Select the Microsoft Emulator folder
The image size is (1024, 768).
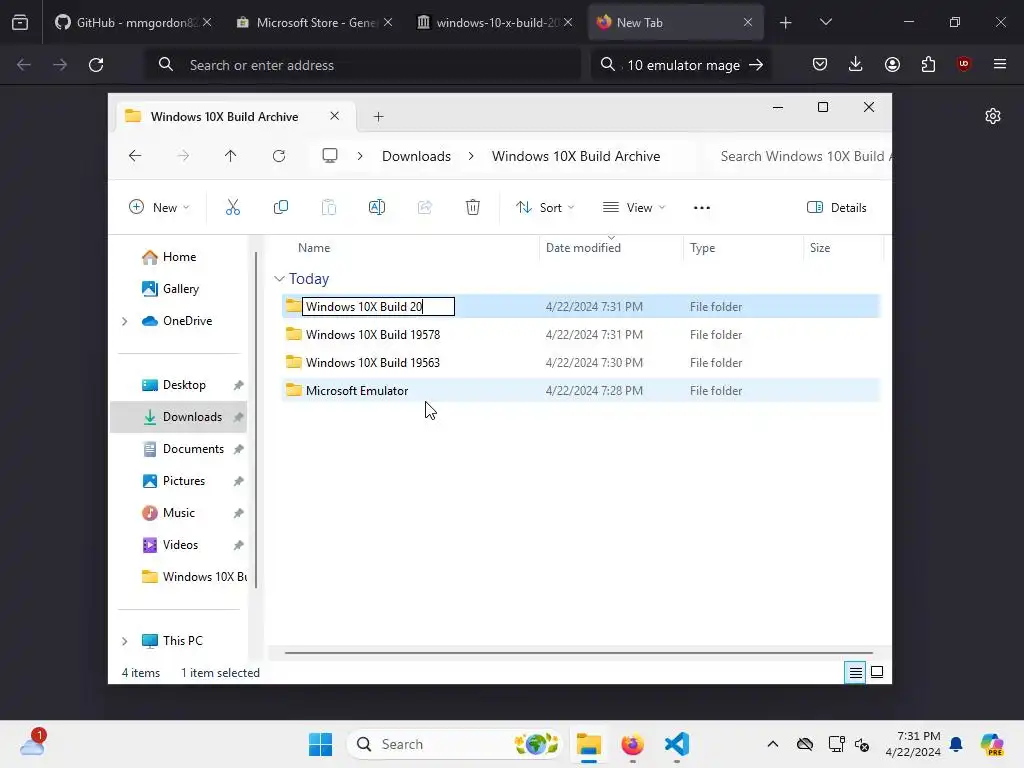[581, 391]
